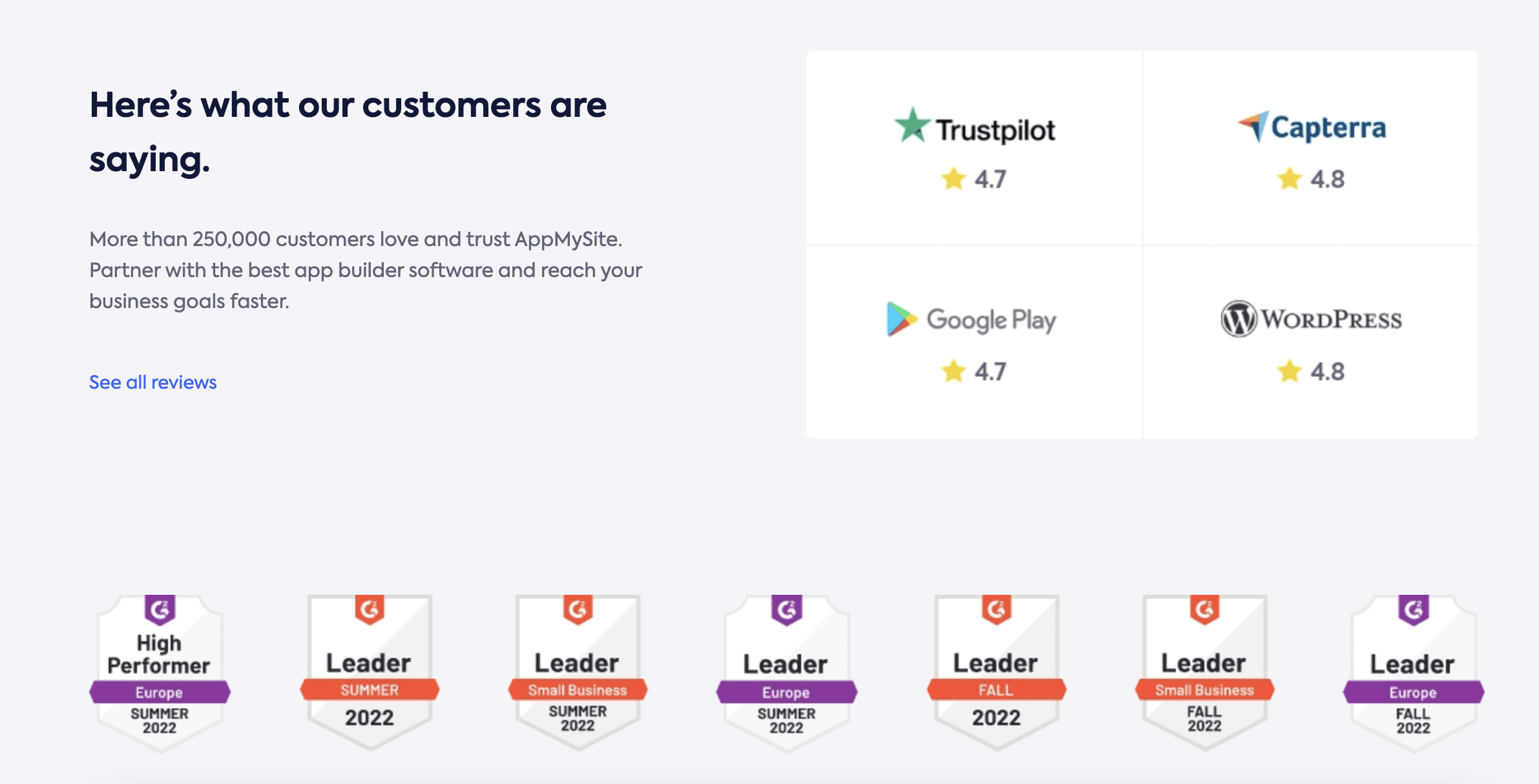Select the Leader Small Business Summer 2022 badge
Viewport: 1539px width, 784px height.
pos(578,672)
